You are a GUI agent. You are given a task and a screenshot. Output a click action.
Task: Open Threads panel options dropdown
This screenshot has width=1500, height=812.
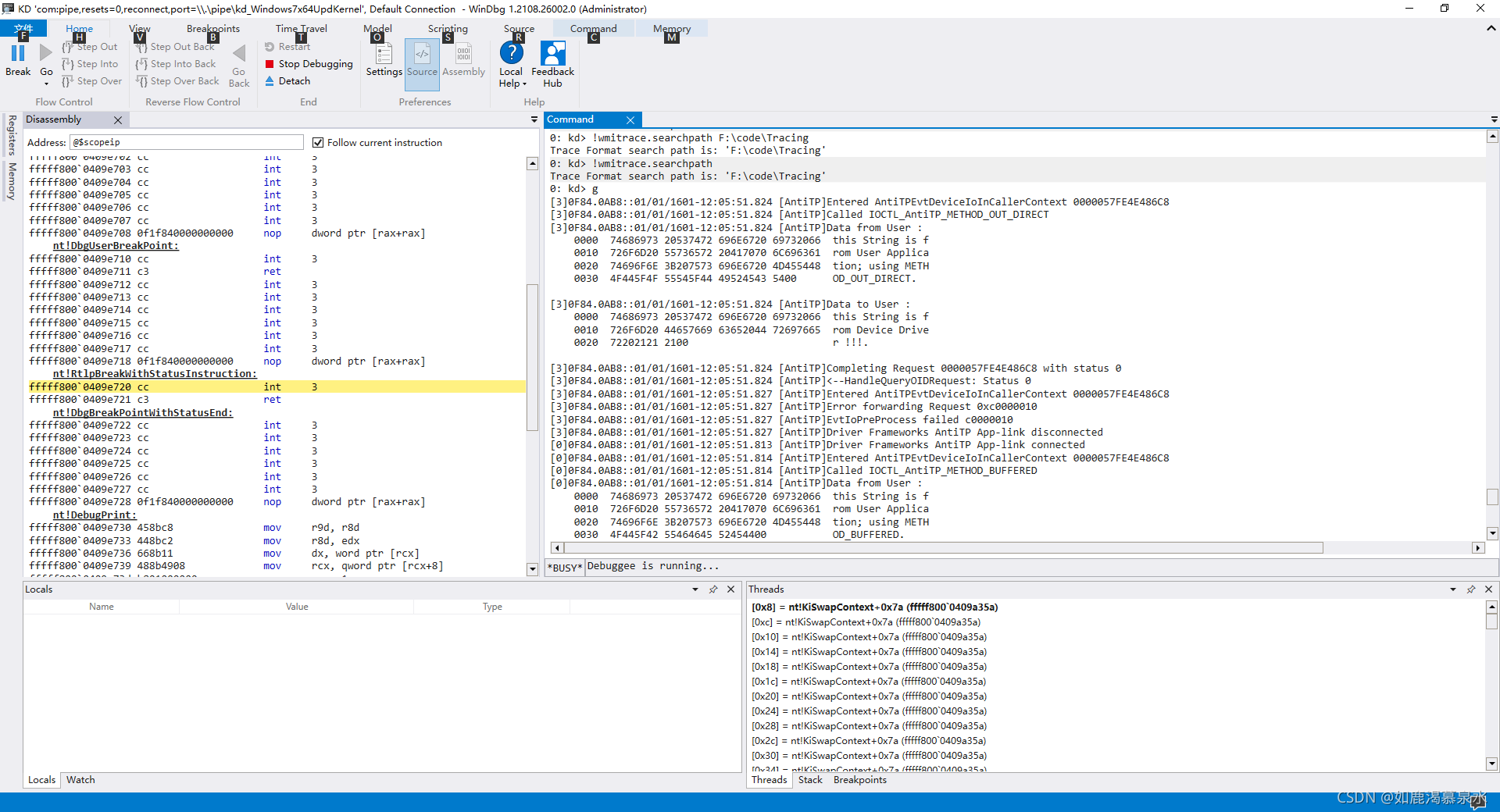click(1453, 589)
